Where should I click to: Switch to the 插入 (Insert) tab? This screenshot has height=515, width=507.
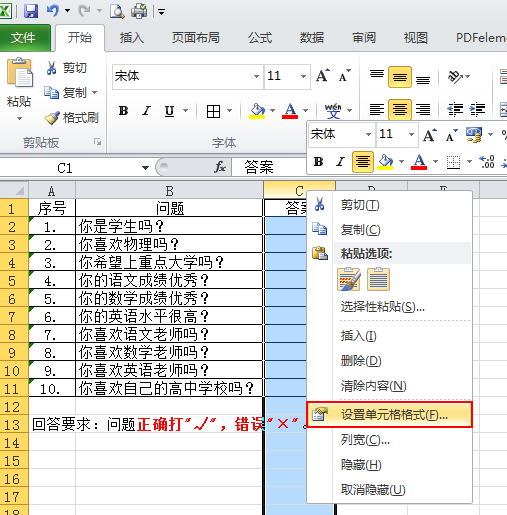(x=132, y=38)
